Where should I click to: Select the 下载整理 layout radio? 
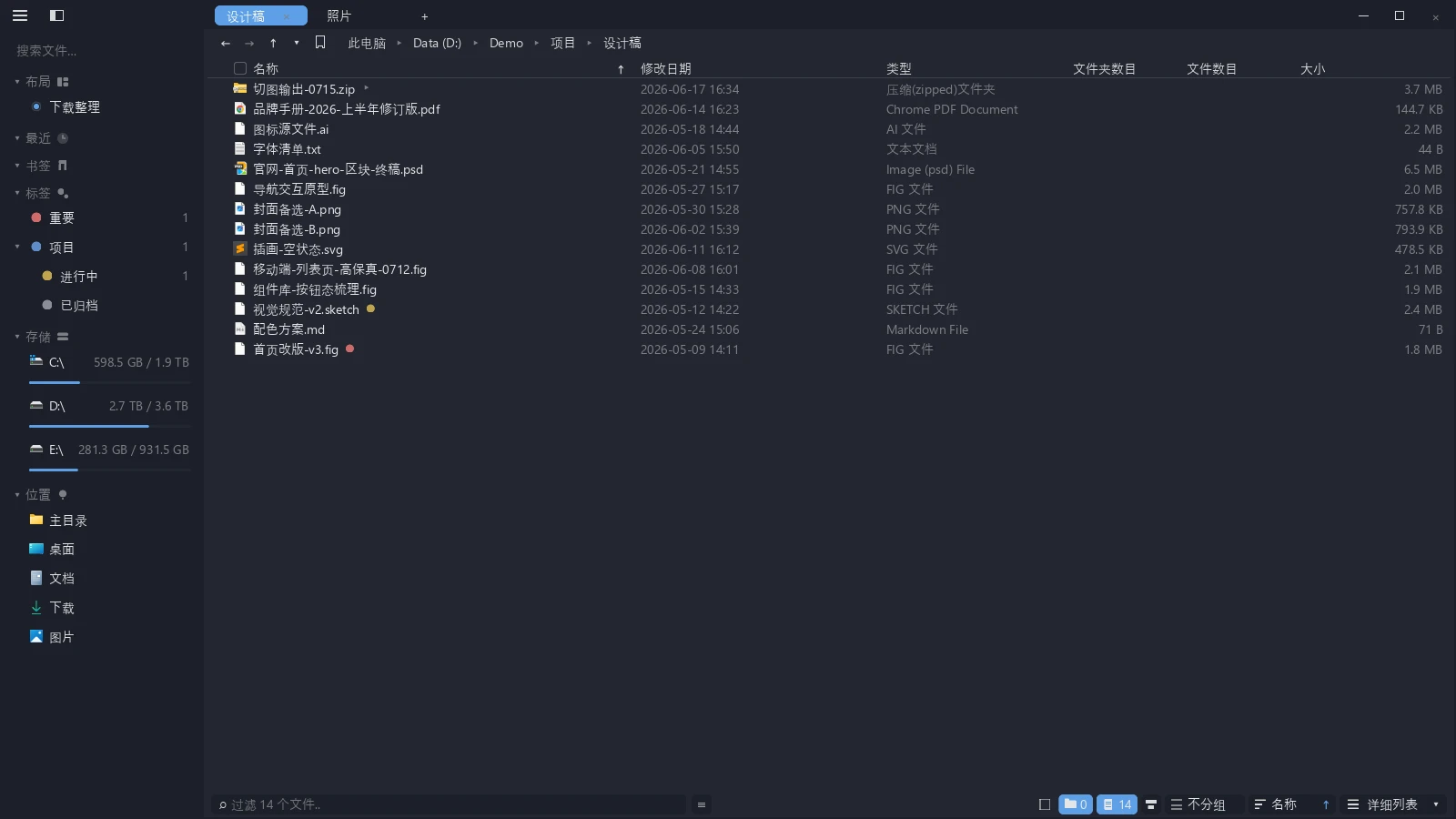point(36,106)
